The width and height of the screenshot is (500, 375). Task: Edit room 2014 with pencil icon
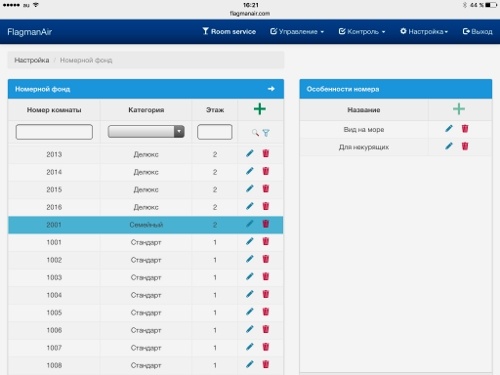pyautogui.click(x=250, y=171)
